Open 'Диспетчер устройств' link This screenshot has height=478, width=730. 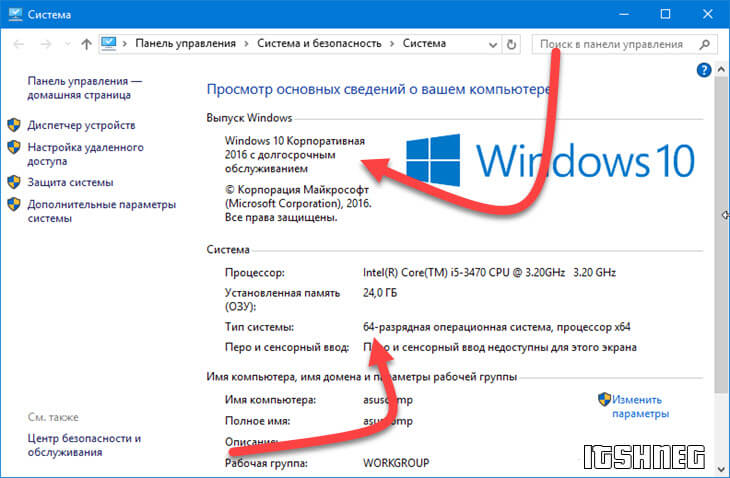81,125
